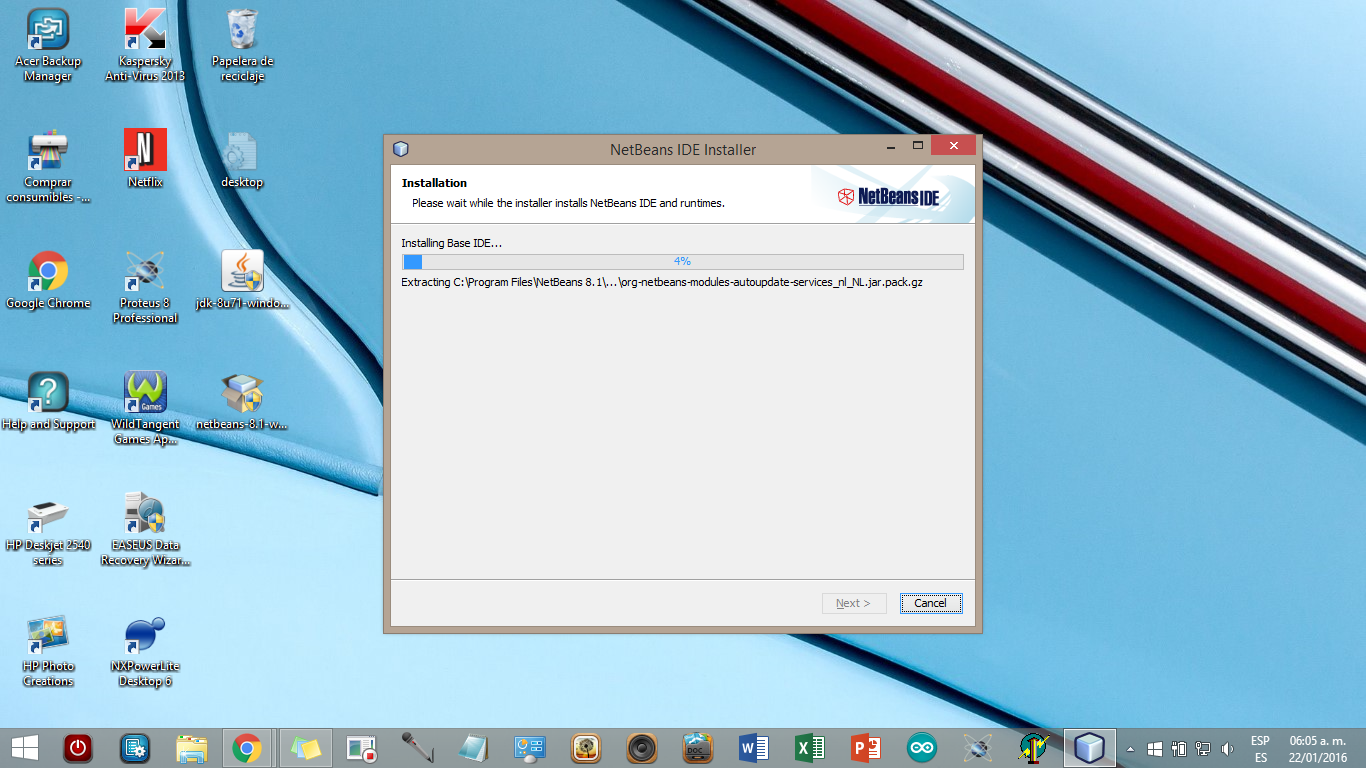Open the Windows Start button
Viewport: 1366px width, 768px height.
pyautogui.click(x=25, y=748)
